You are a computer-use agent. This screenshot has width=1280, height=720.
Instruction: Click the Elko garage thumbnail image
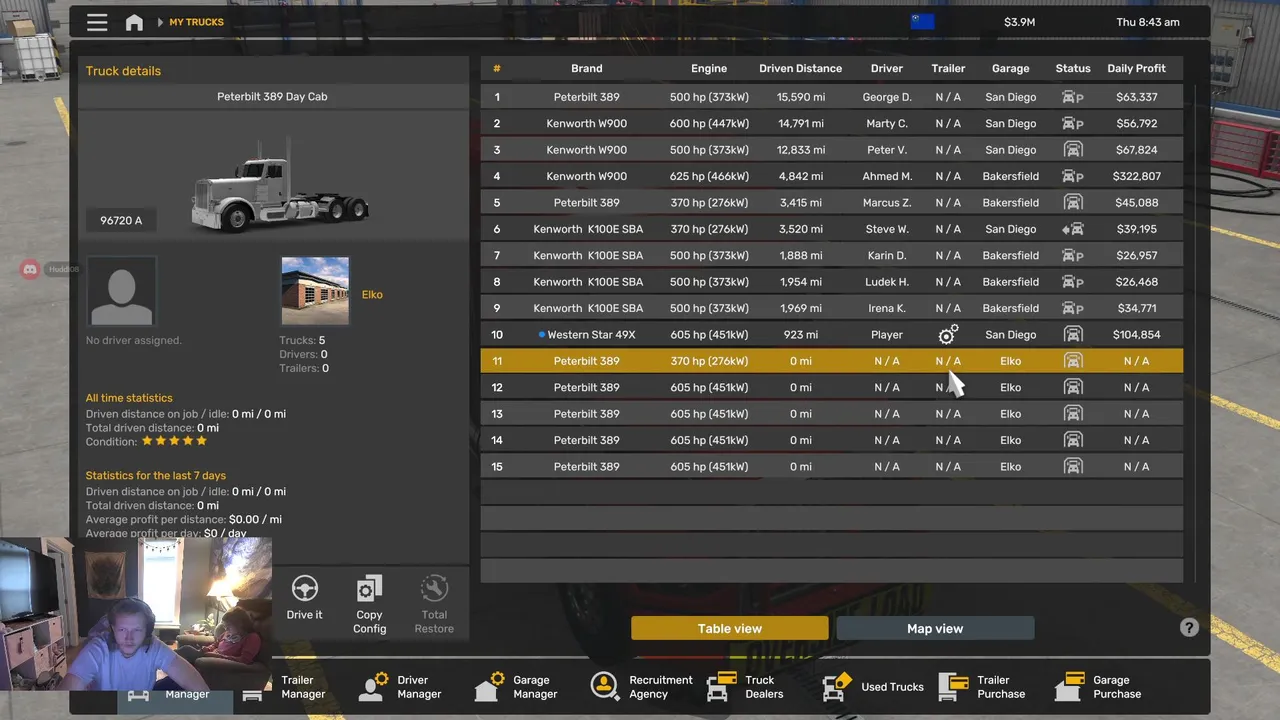pyautogui.click(x=315, y=291)
